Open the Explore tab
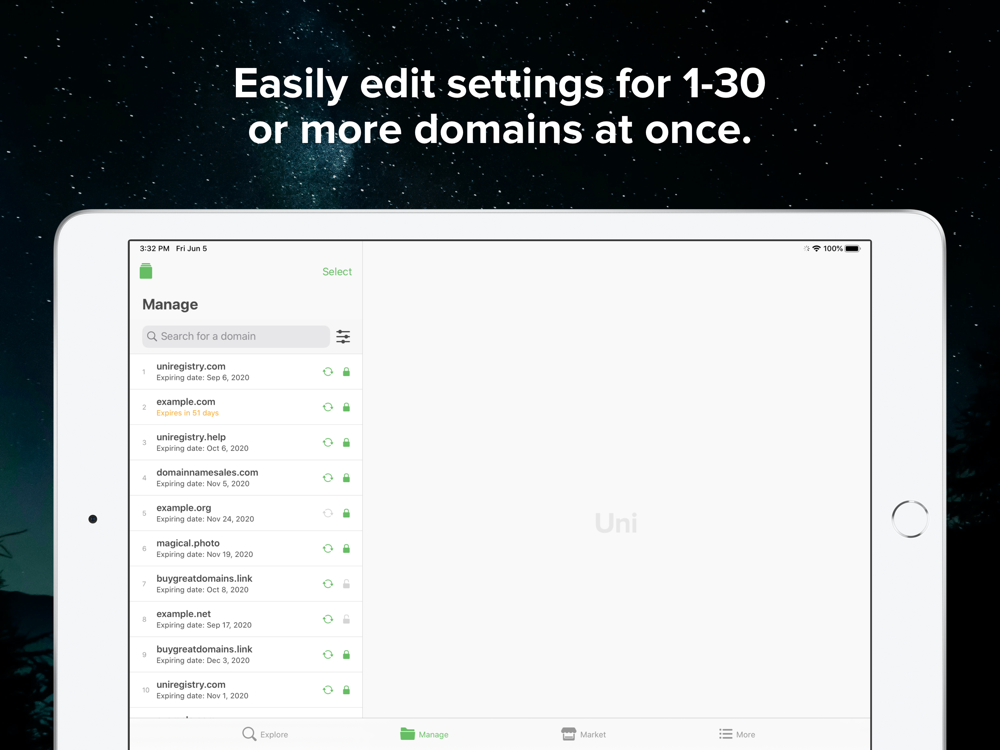1000x750 pixels. pyautogui.click(x=265, y=734)
